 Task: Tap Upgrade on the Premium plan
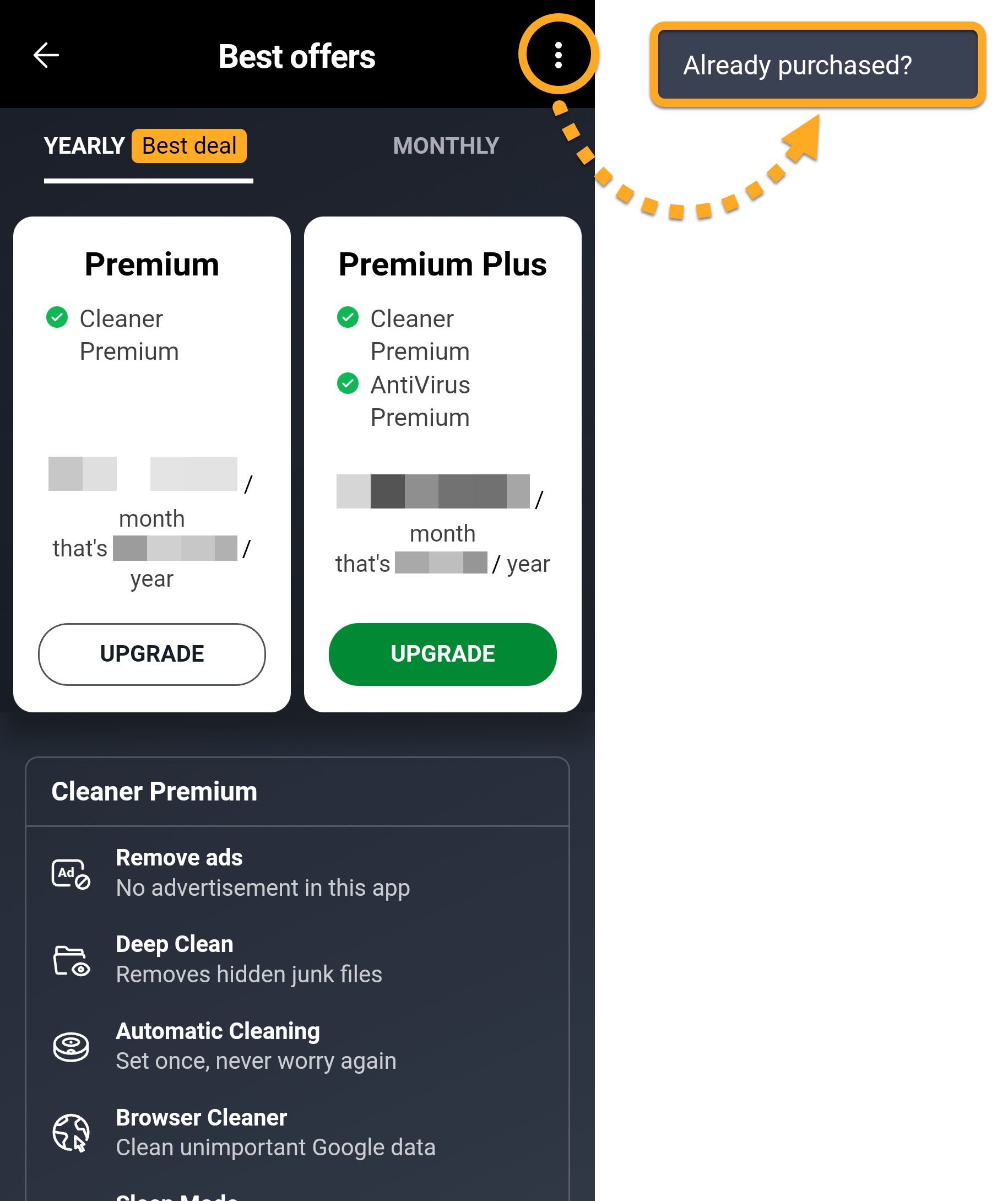click(x=152, y=654)
